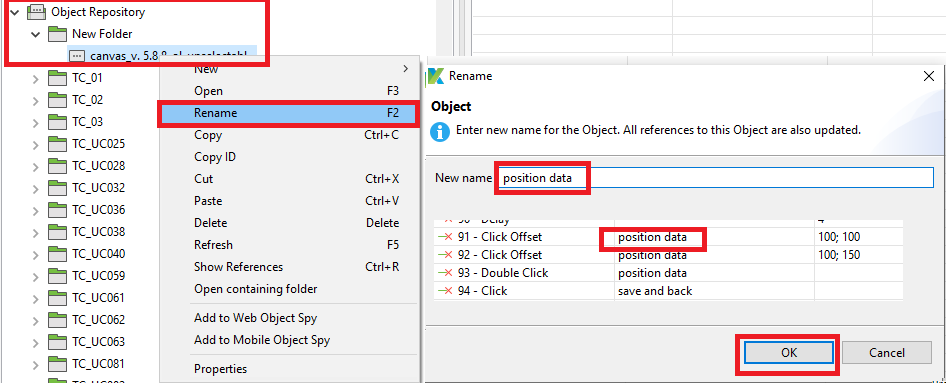Click the TC_01 folder icon
The width and height of the screenshot is (946, 383).
(x=57, y=78)
